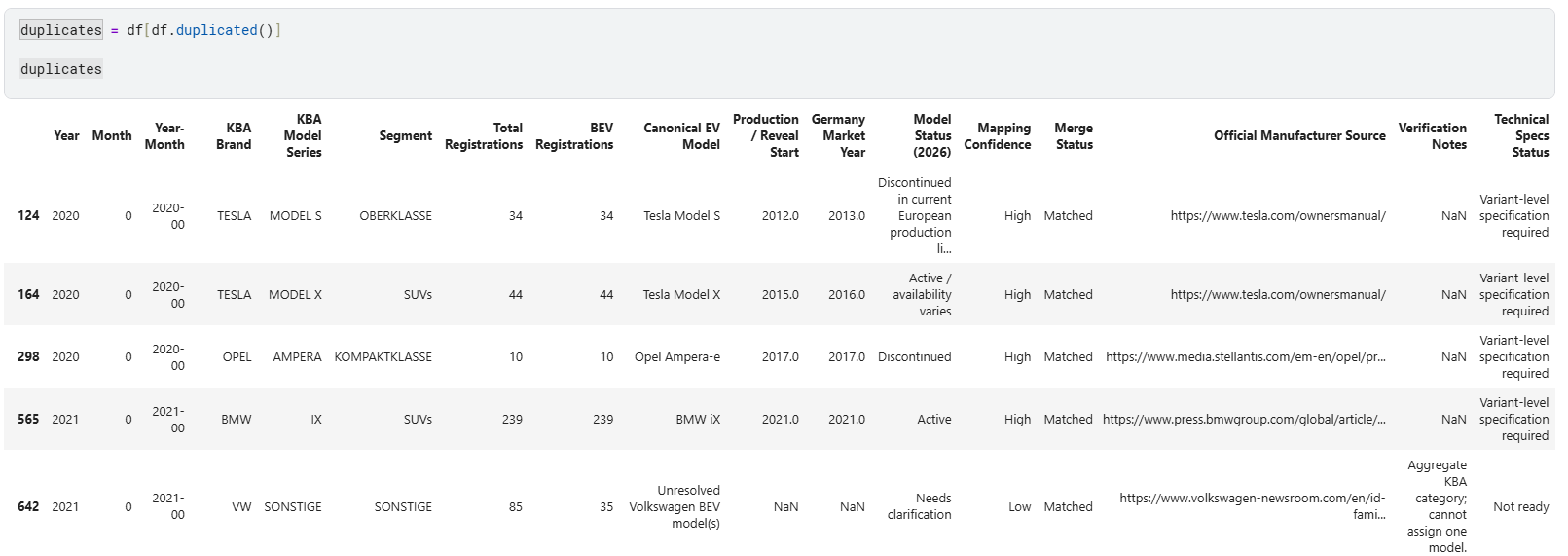Select row index 642
Image resolution: width=1568 pixels, height=556 pixels.
28,506
